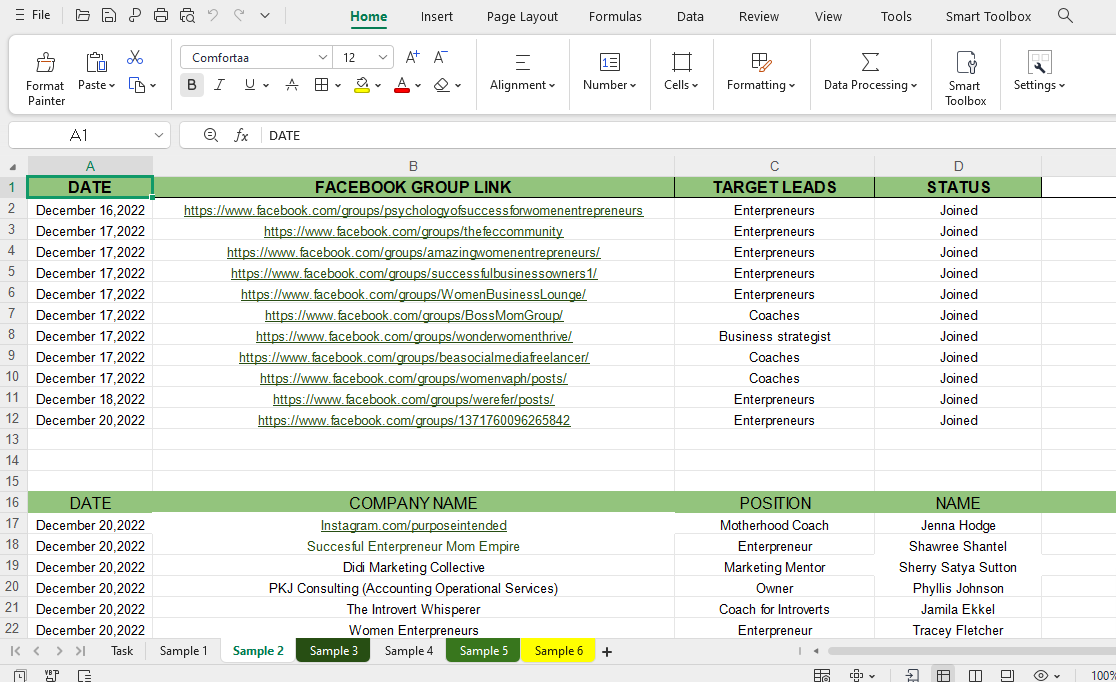Expand the font size dropdown

click(x=382, y=58)
